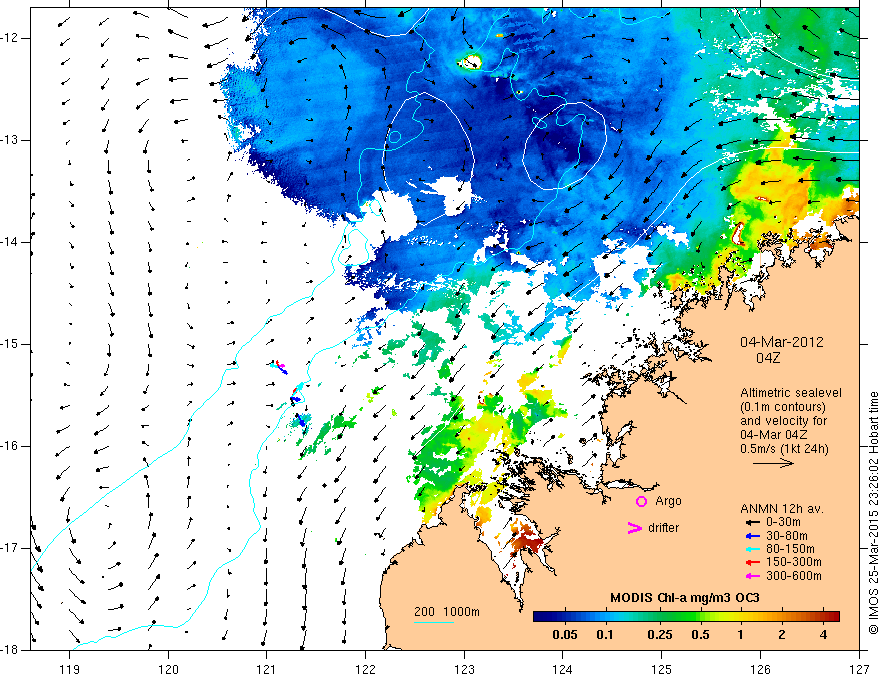Click the IMOS copyright timestamp text
Viewport: 880px width, 680px height.
pyautogui.click(x=873, y=513)
